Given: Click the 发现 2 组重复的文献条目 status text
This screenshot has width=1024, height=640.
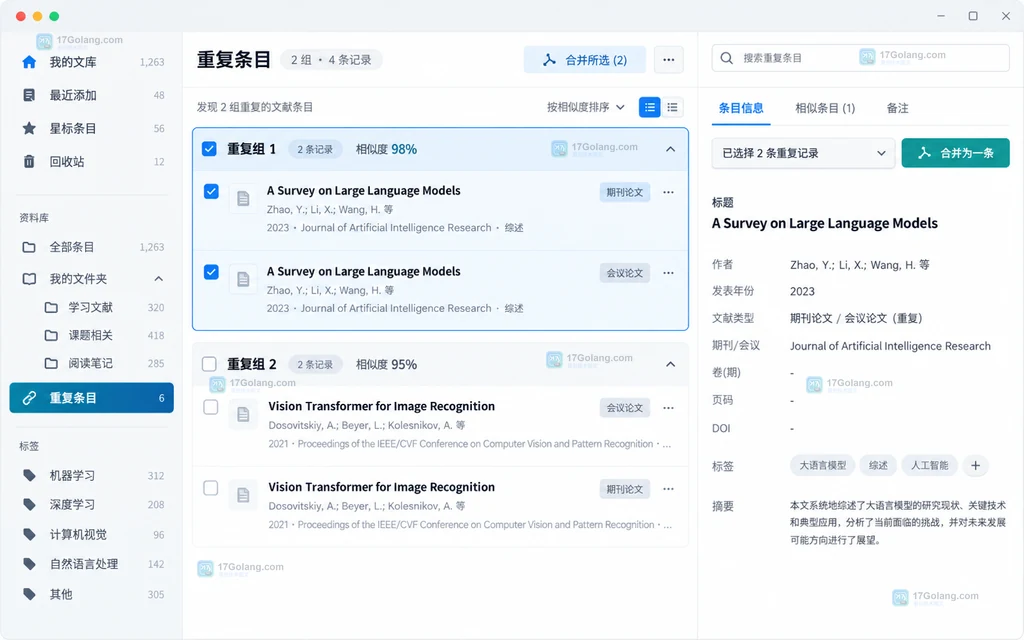Looking at the screenshot, I should point(255,107).
